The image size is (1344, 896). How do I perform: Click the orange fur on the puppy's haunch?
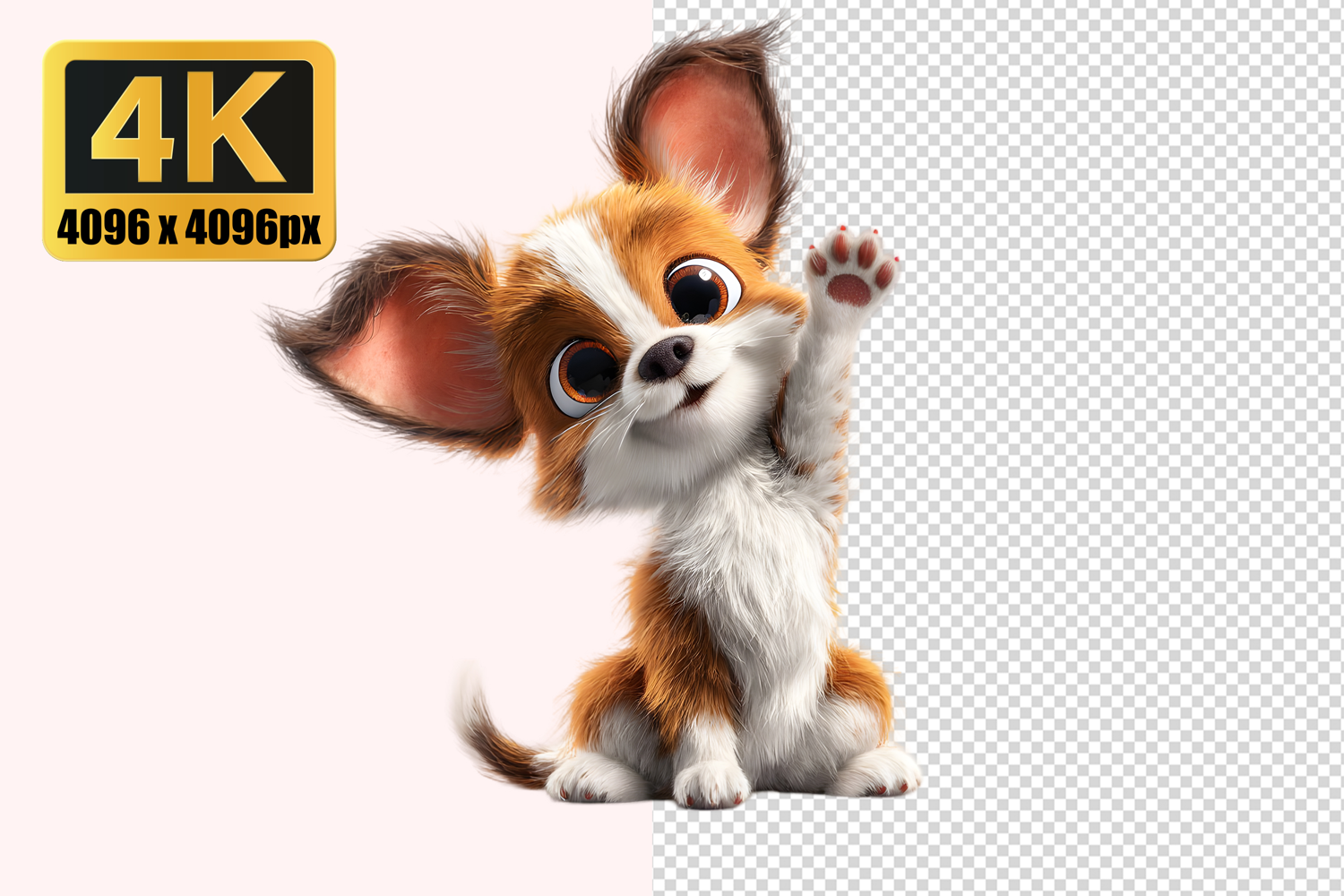tap(618, 690)
